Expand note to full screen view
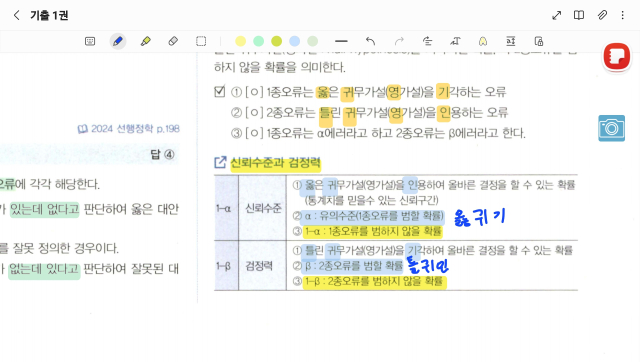The height and width of the screenshot is (362, 640). tap(556, 16)
